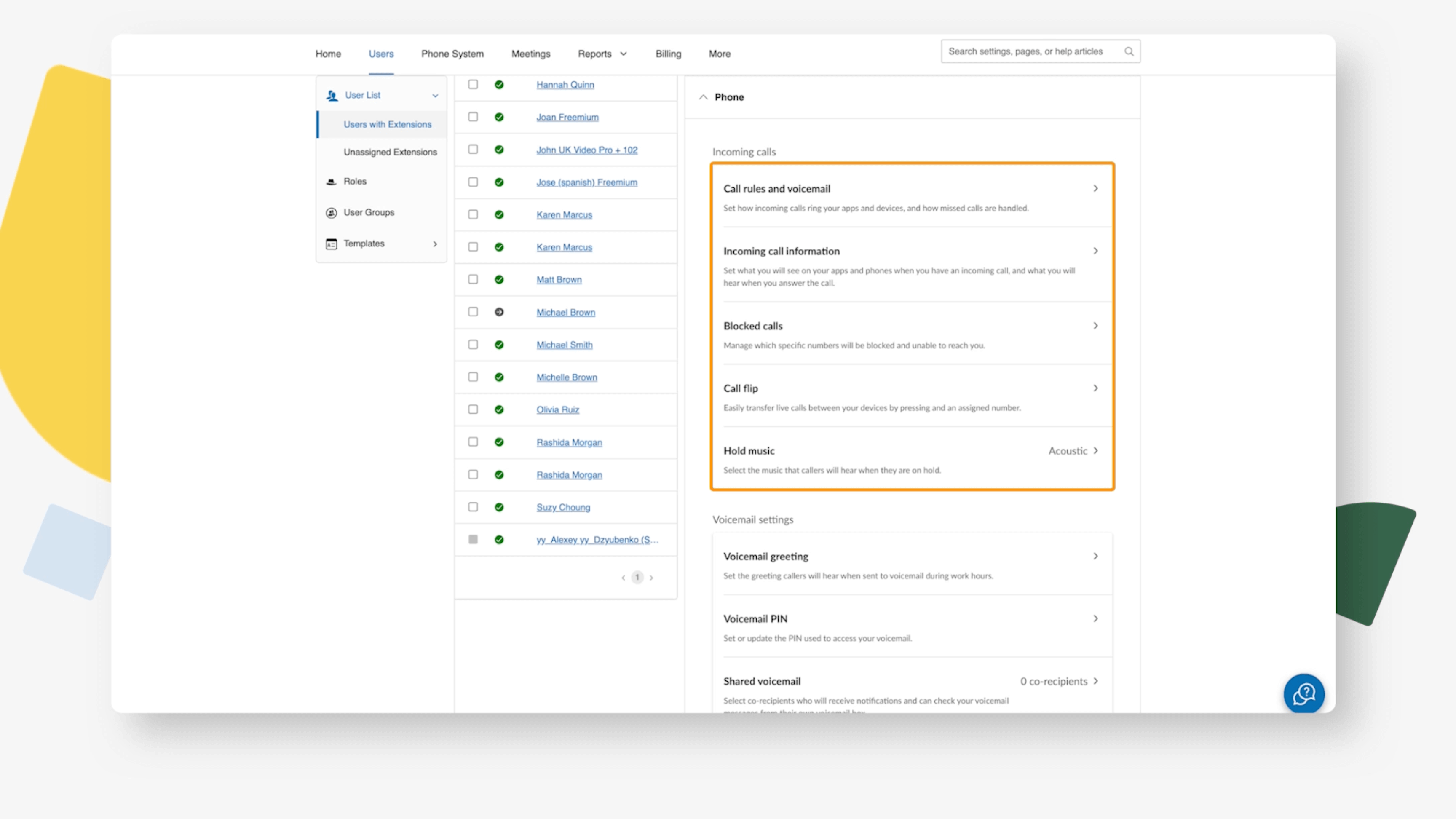Open the Templates section via its icon
The image size is (1456, 819).
(331, 243)
